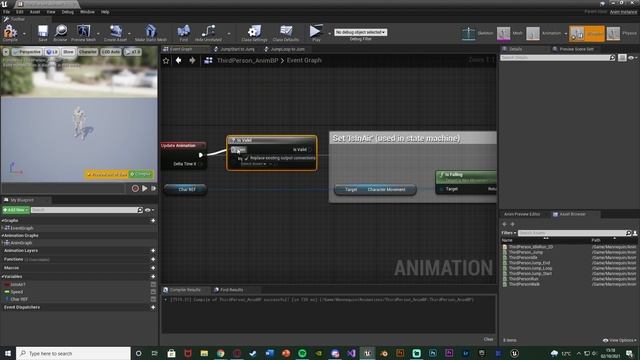Click the Character viewport button
This screenshot has width=640, height=360.
tap(88, 52)
